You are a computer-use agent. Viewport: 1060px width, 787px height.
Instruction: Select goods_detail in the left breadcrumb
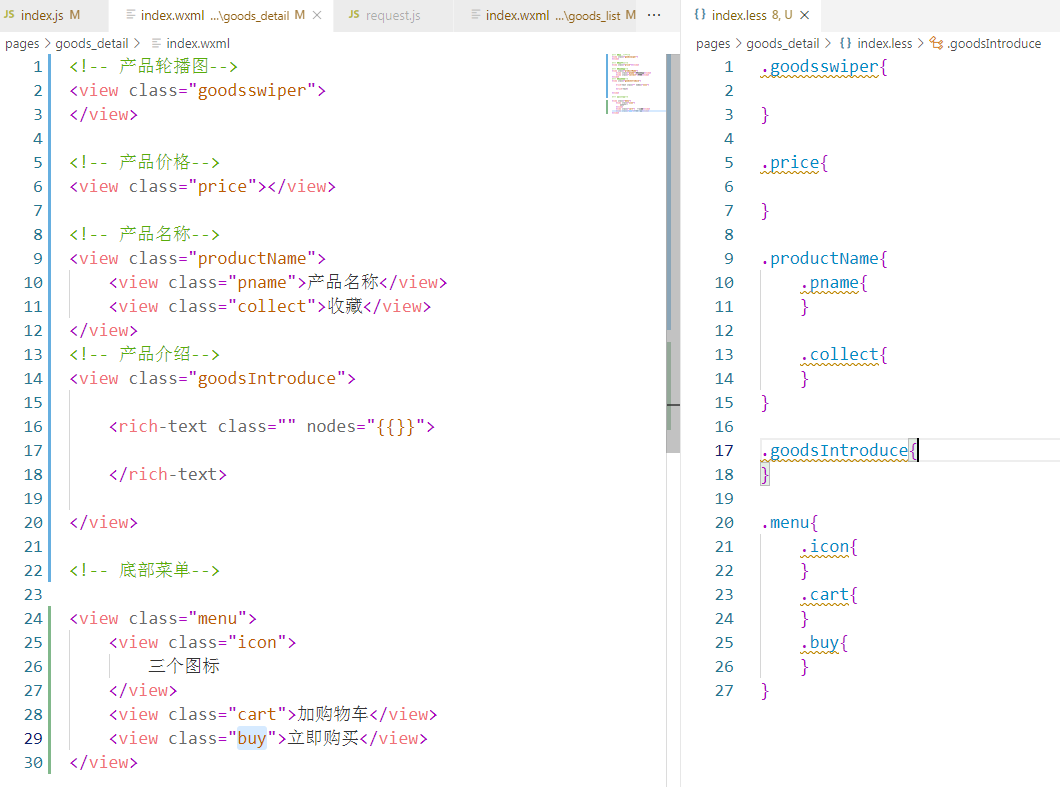click(x=91, y=43)
